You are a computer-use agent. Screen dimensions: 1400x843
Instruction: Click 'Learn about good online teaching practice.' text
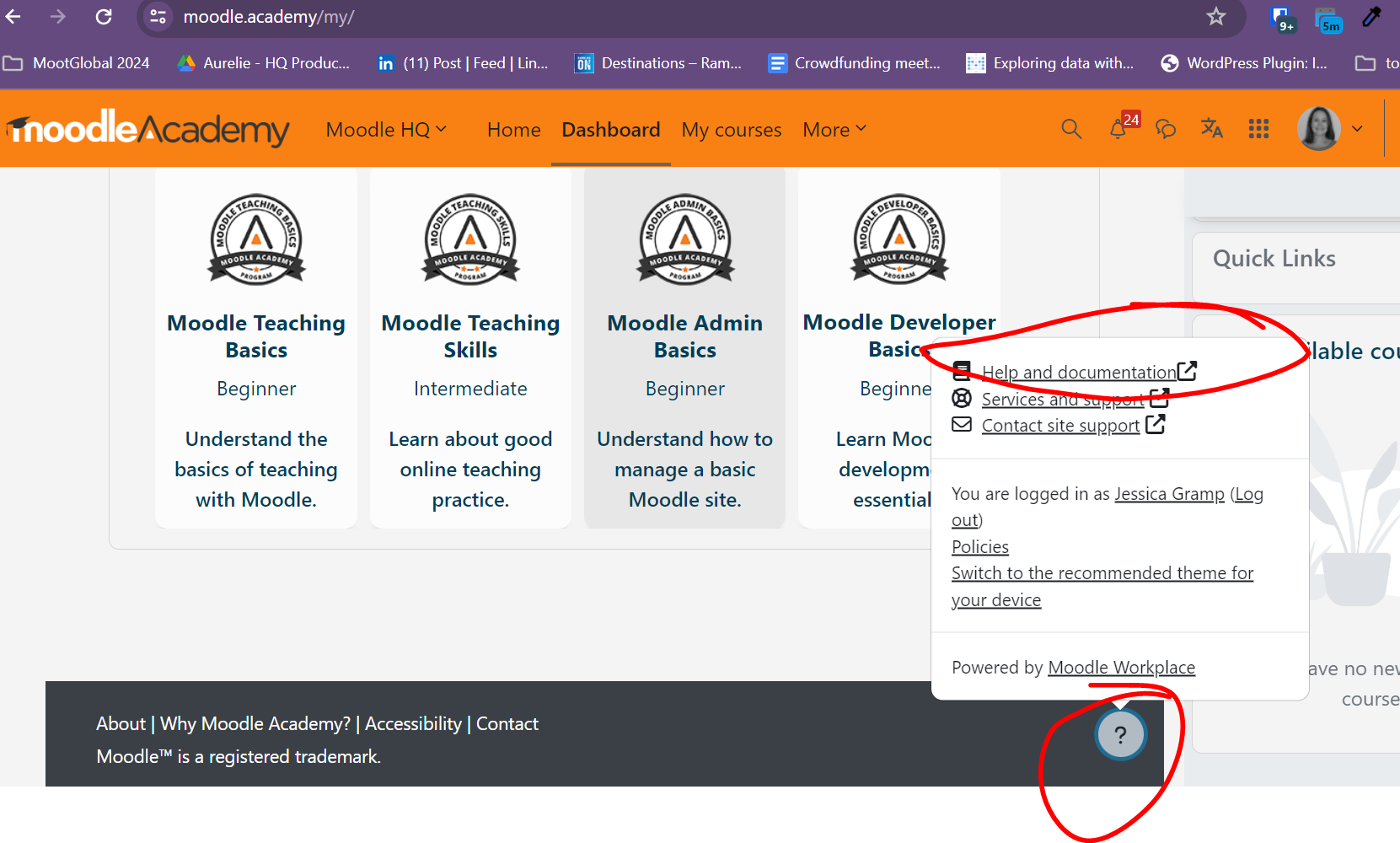[x=470, y=470]
